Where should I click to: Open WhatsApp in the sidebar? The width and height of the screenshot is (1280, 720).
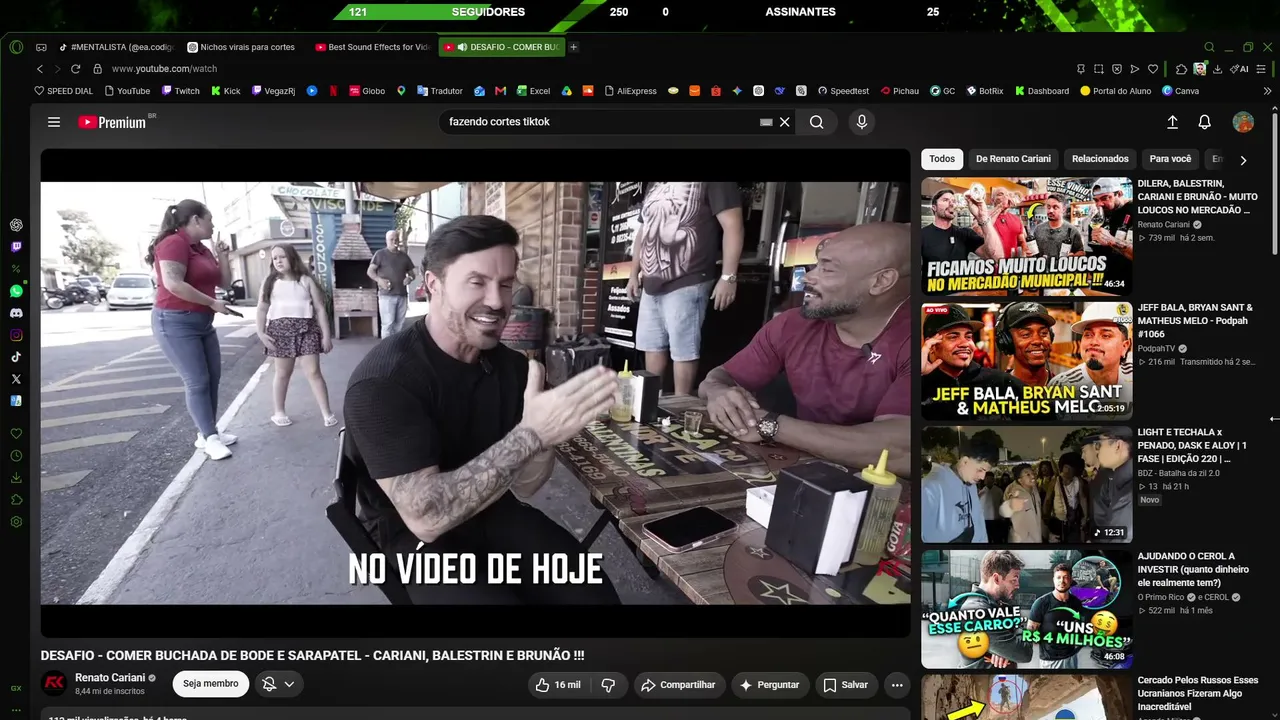tap(16, 291)
